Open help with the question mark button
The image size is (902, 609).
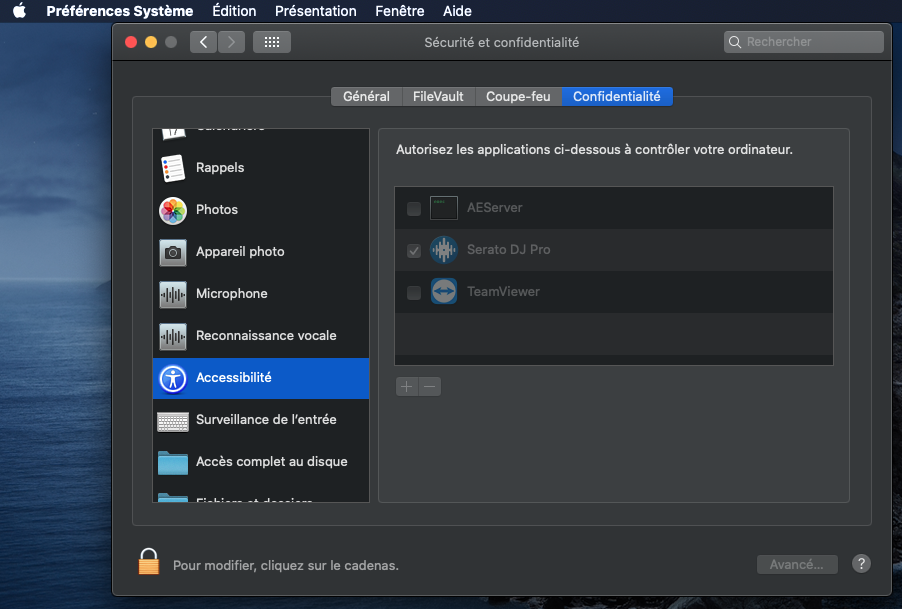click(x=861, y=564)
